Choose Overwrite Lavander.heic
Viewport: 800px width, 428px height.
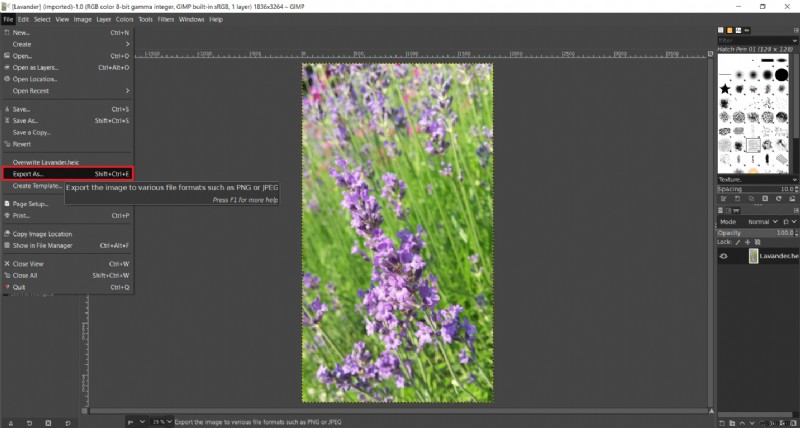[45, 162]
